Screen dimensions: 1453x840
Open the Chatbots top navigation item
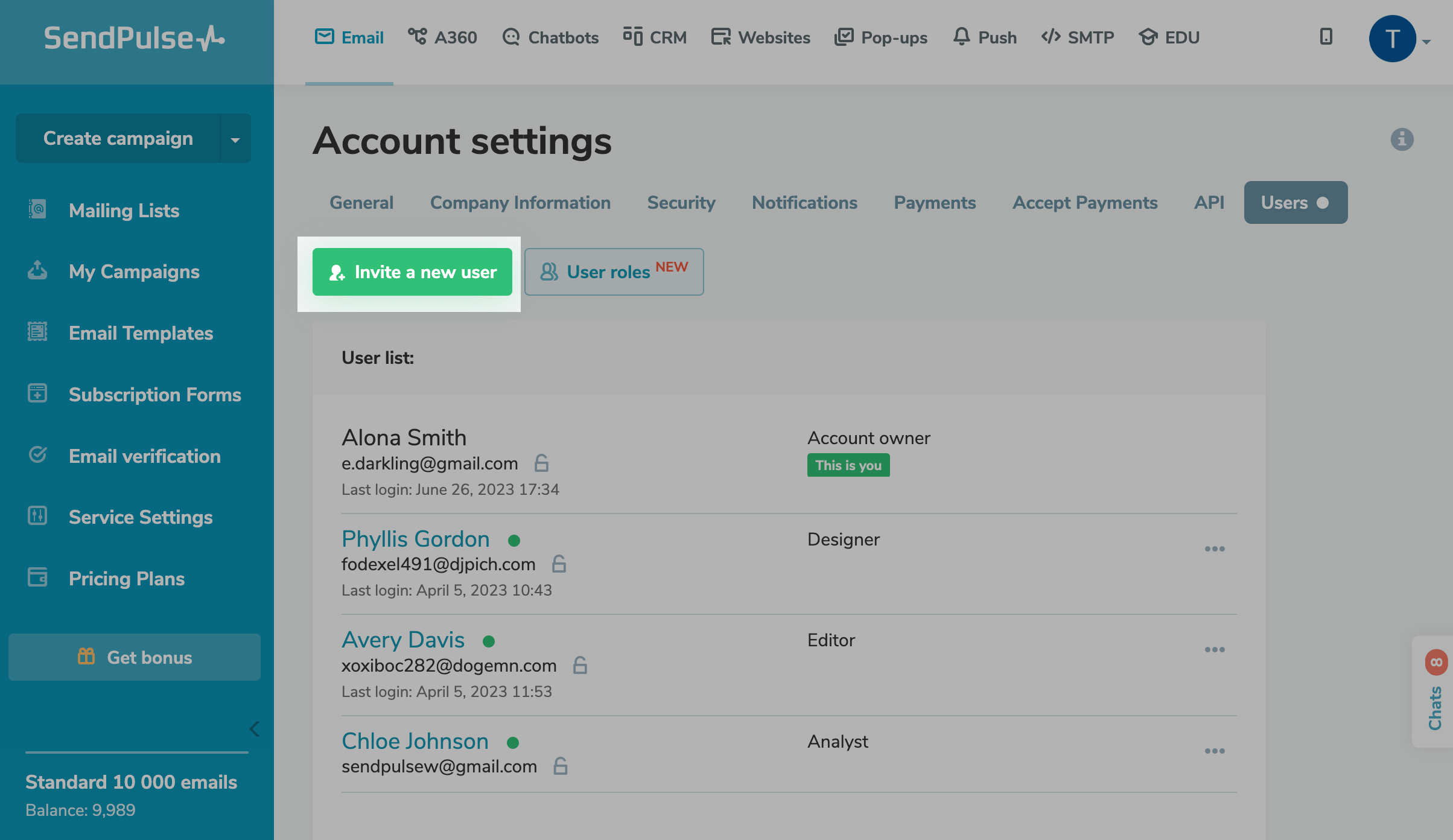[550, 37]
